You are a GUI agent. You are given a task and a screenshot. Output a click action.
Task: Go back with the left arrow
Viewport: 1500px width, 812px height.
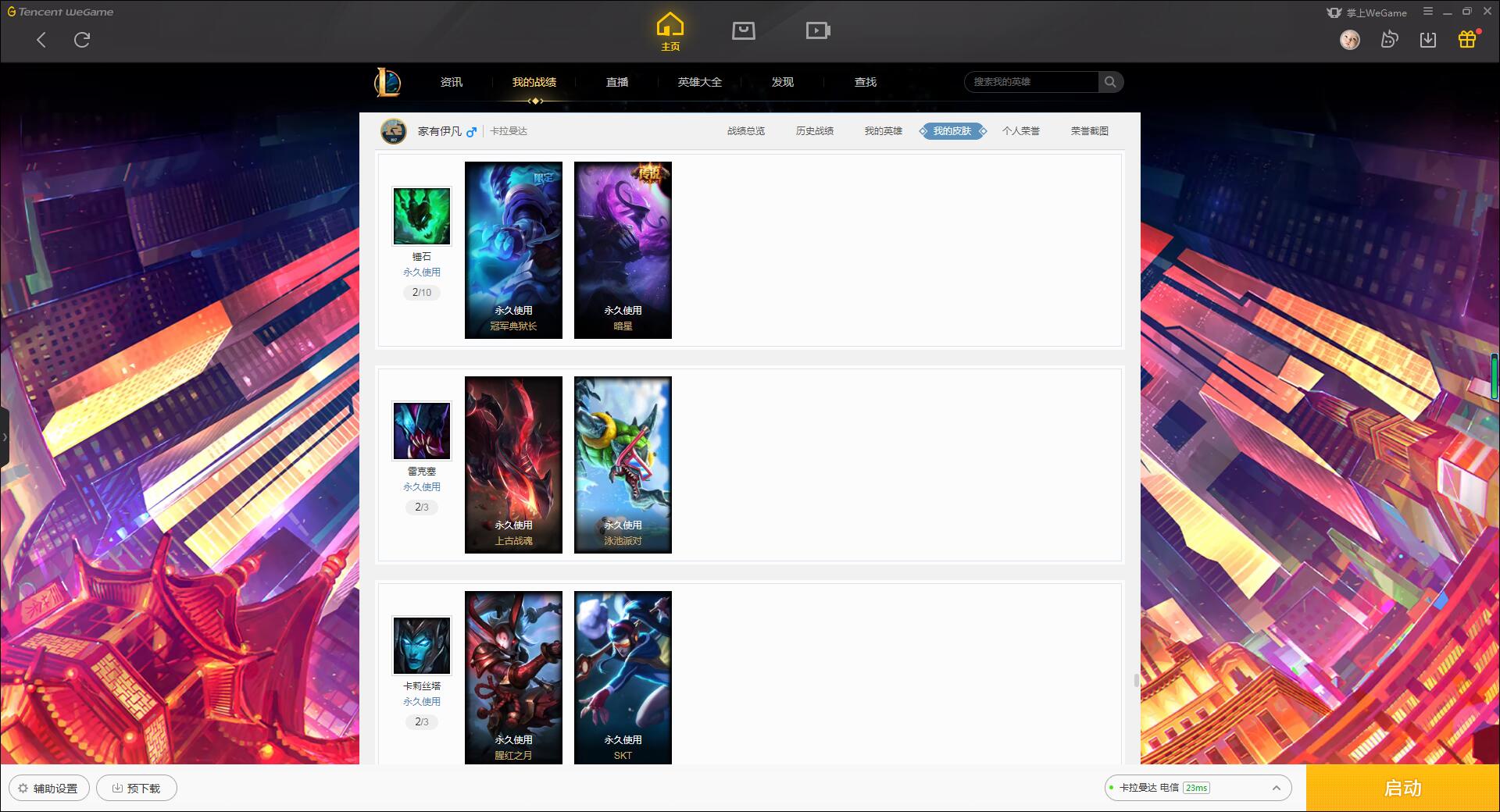[x=41, y=40]
